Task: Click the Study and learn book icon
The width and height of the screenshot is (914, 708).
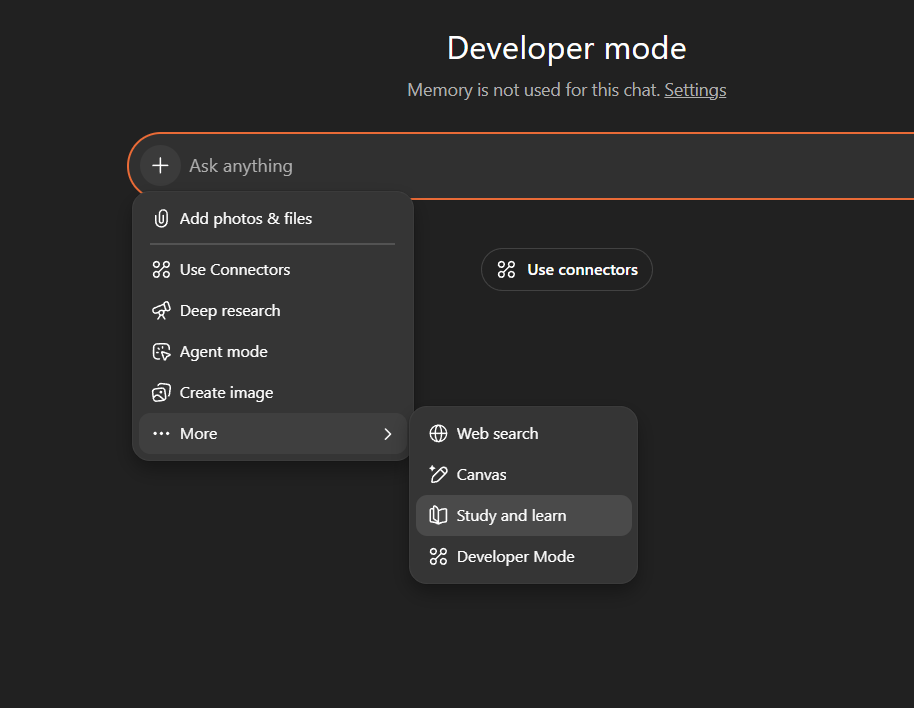Action: (x=438, y=515)
